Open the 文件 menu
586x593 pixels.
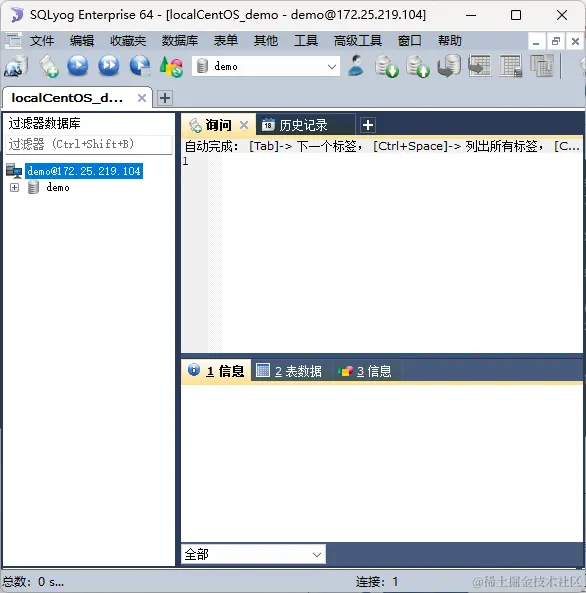click(x=42, y=40)
